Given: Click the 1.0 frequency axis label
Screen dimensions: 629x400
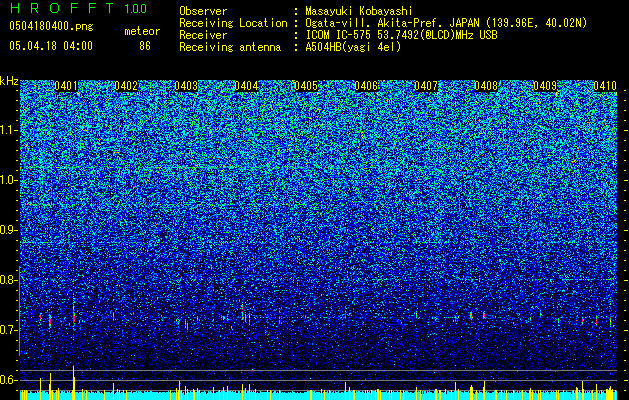Looking at the screenshot, I should (x=9, y=180).
